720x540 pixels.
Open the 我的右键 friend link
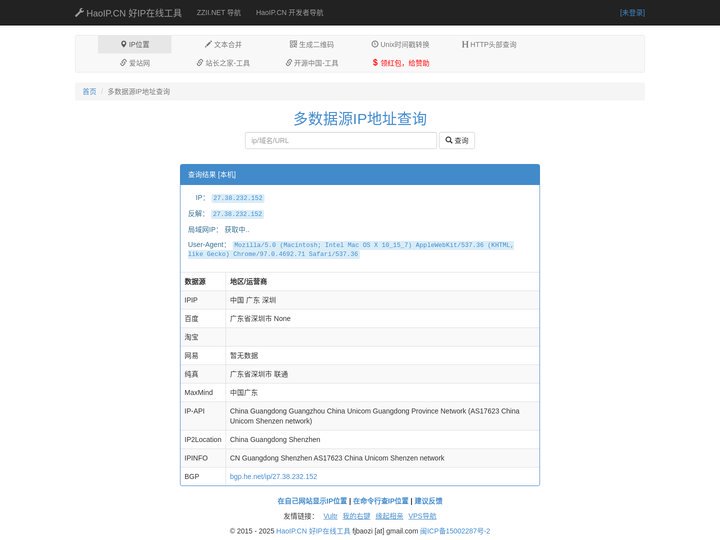pyautogui.click(x=356, y=516)
